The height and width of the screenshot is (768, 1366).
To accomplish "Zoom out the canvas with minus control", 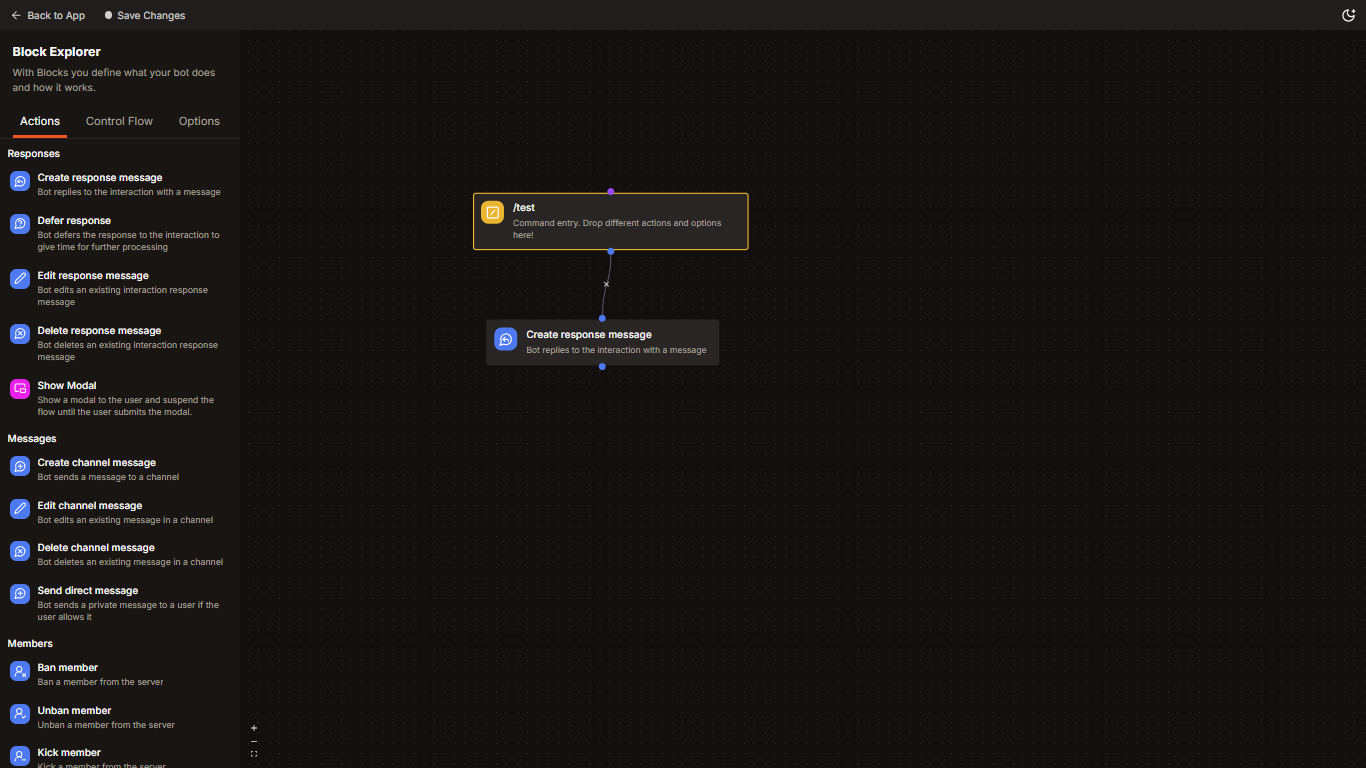I will [x=254, y=741].
